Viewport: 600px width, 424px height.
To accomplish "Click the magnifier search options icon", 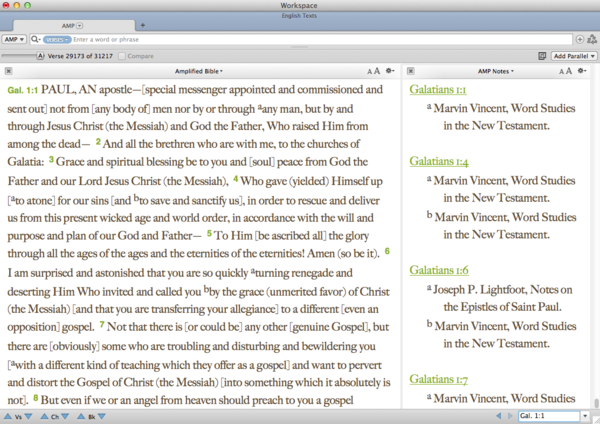I will pos(36,39).
